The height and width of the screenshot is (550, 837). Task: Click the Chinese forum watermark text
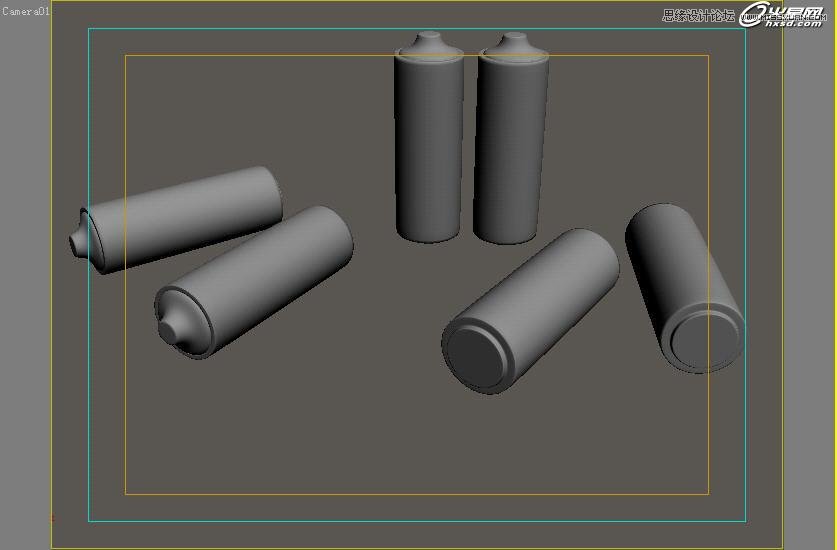click(698, 15)
